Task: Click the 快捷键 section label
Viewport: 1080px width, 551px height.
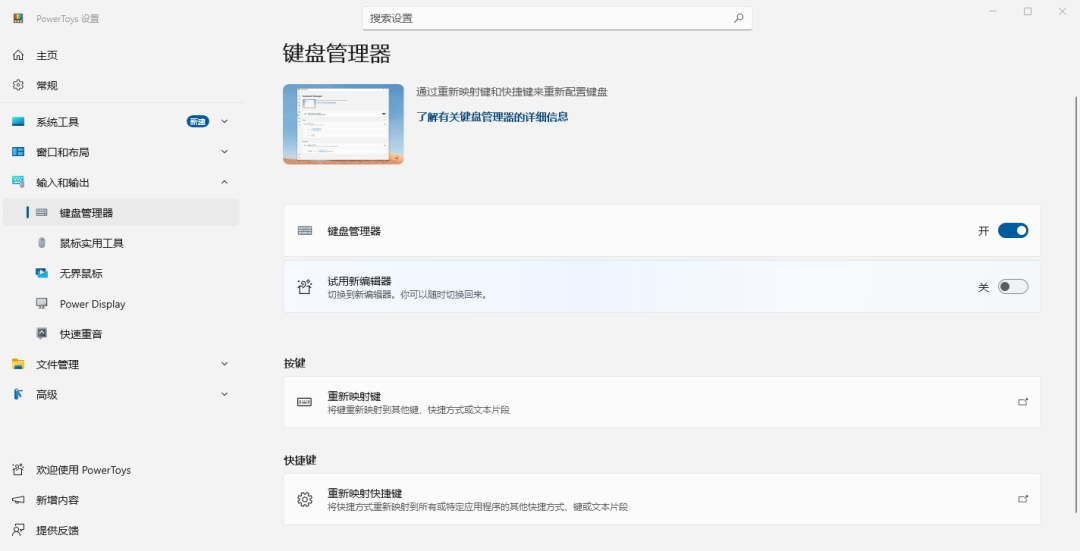Action: click(x=300, y=460)
